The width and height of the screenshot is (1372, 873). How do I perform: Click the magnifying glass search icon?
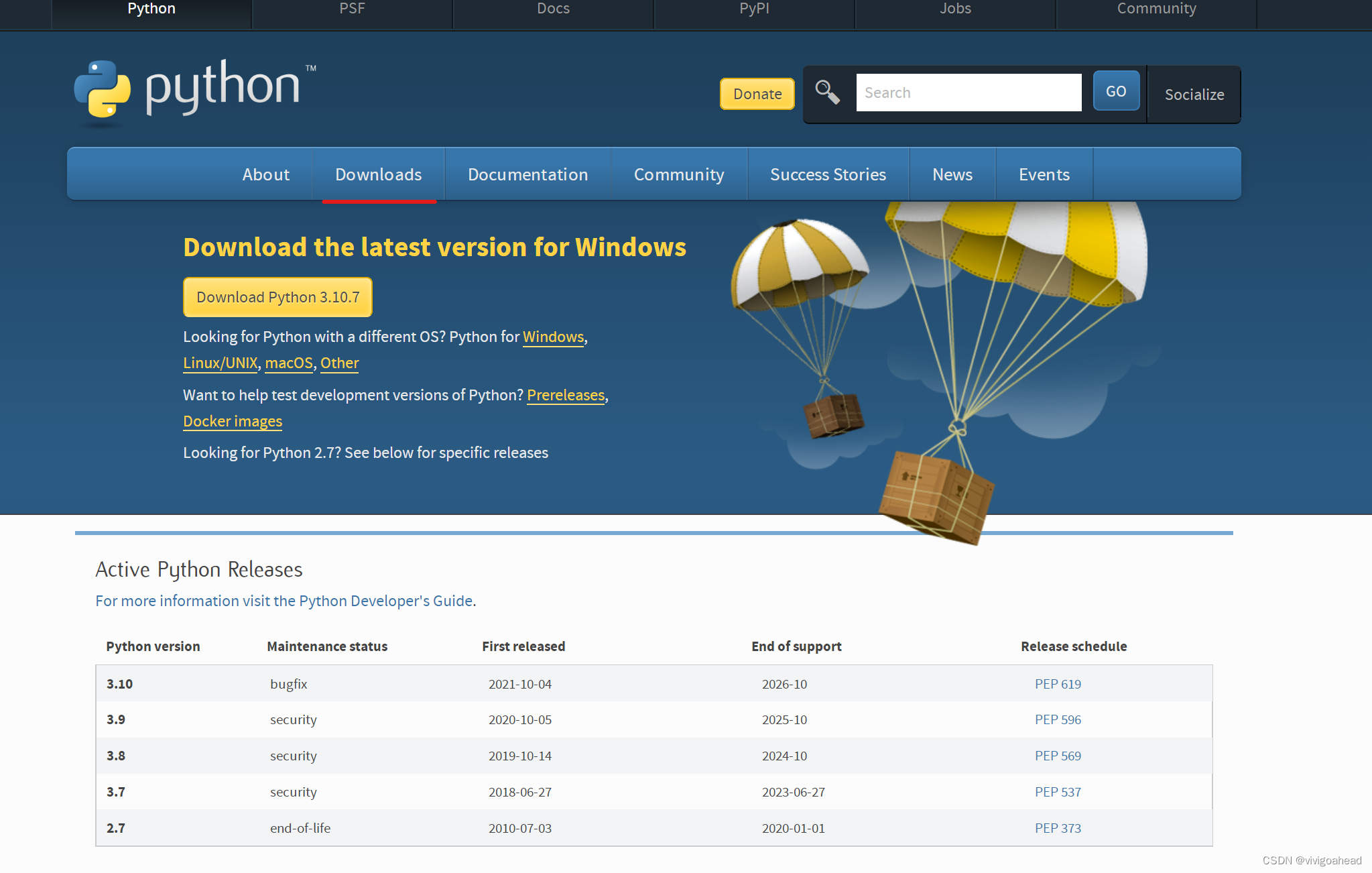[827, 93]
